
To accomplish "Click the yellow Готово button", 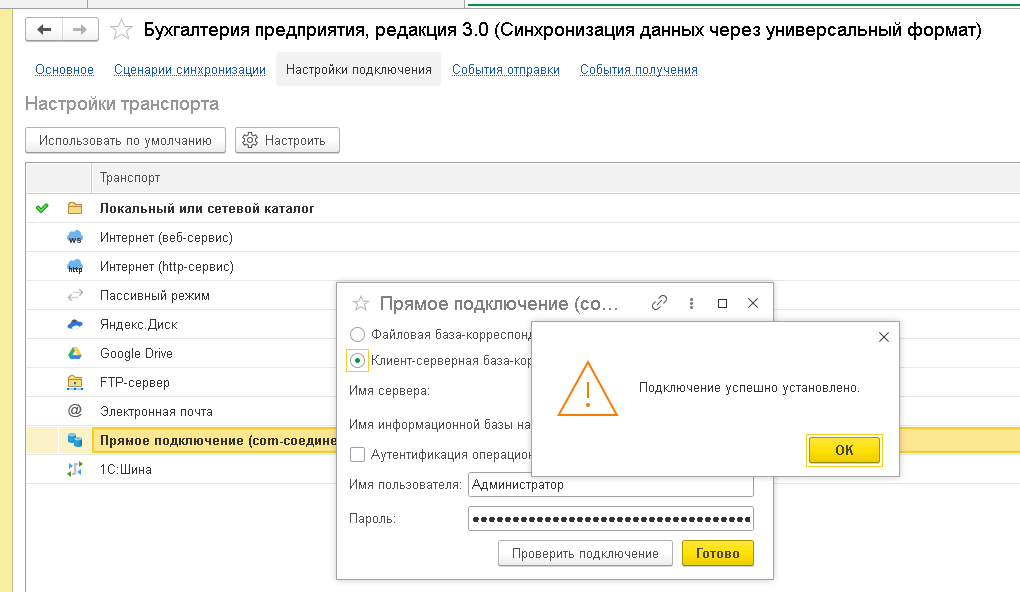I will click(x=718, y=554).
